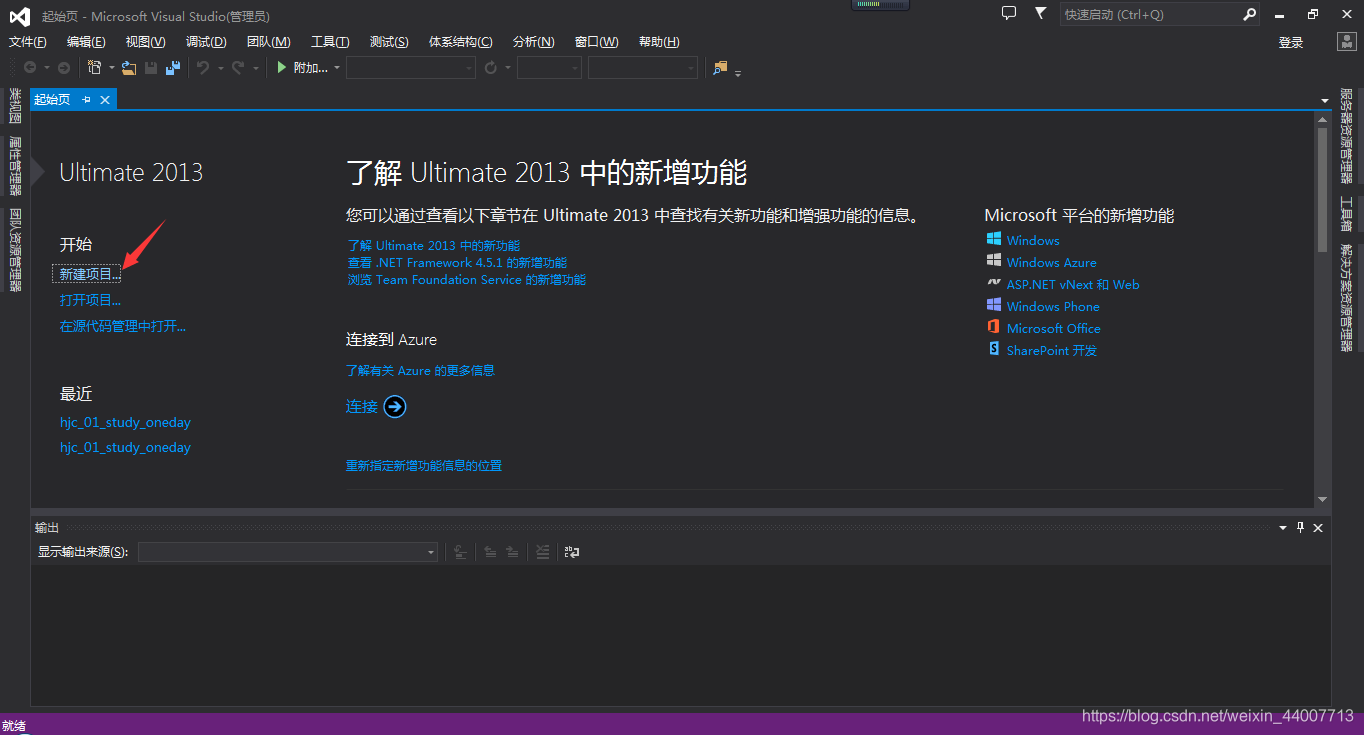Click 在源代码管理中打开... link
This screenshot has width=1364, height=735.
click(123, 326)
